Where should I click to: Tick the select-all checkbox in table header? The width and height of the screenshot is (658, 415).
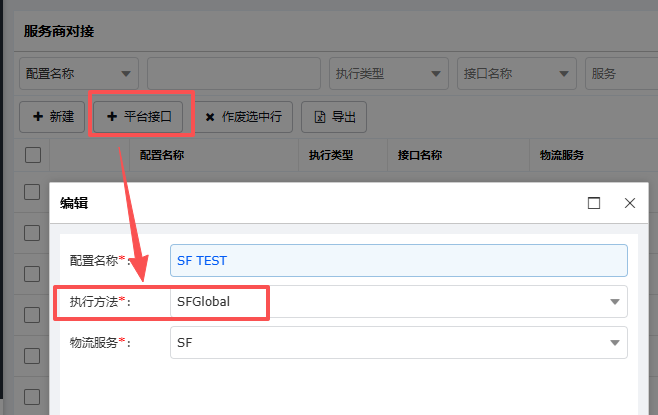click(33, 155)
